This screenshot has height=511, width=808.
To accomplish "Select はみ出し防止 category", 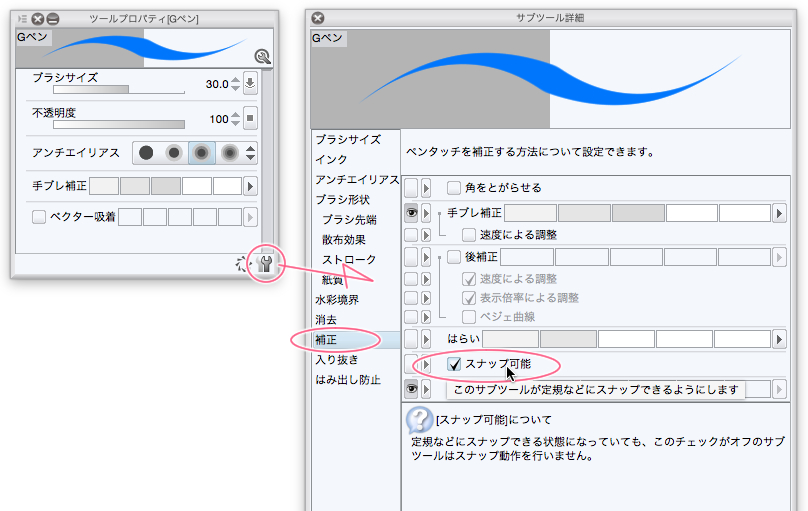I will pos(348,380).
